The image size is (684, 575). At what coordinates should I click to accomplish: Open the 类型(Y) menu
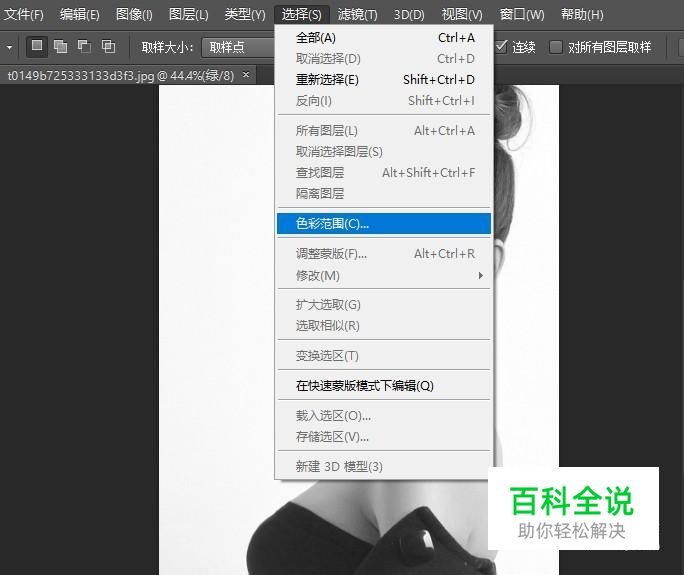pyautogui.click(x=245, y=14)
